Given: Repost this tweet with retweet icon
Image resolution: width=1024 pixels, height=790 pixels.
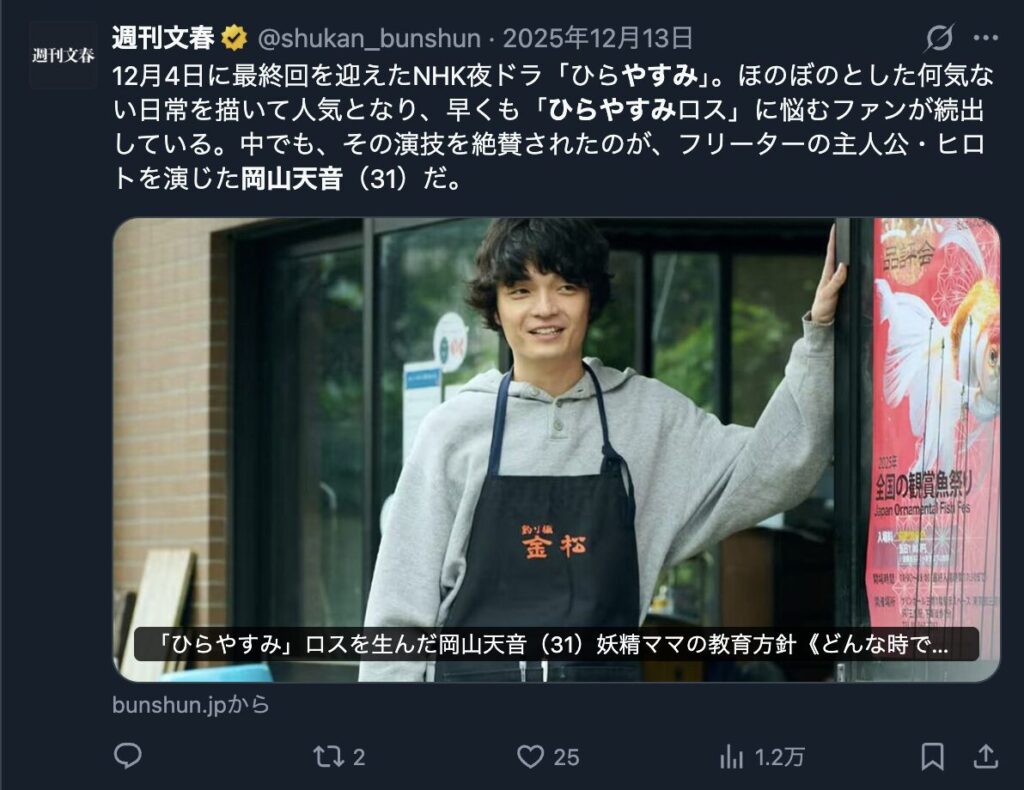Looking at the screenshot, I should [328, 757].
